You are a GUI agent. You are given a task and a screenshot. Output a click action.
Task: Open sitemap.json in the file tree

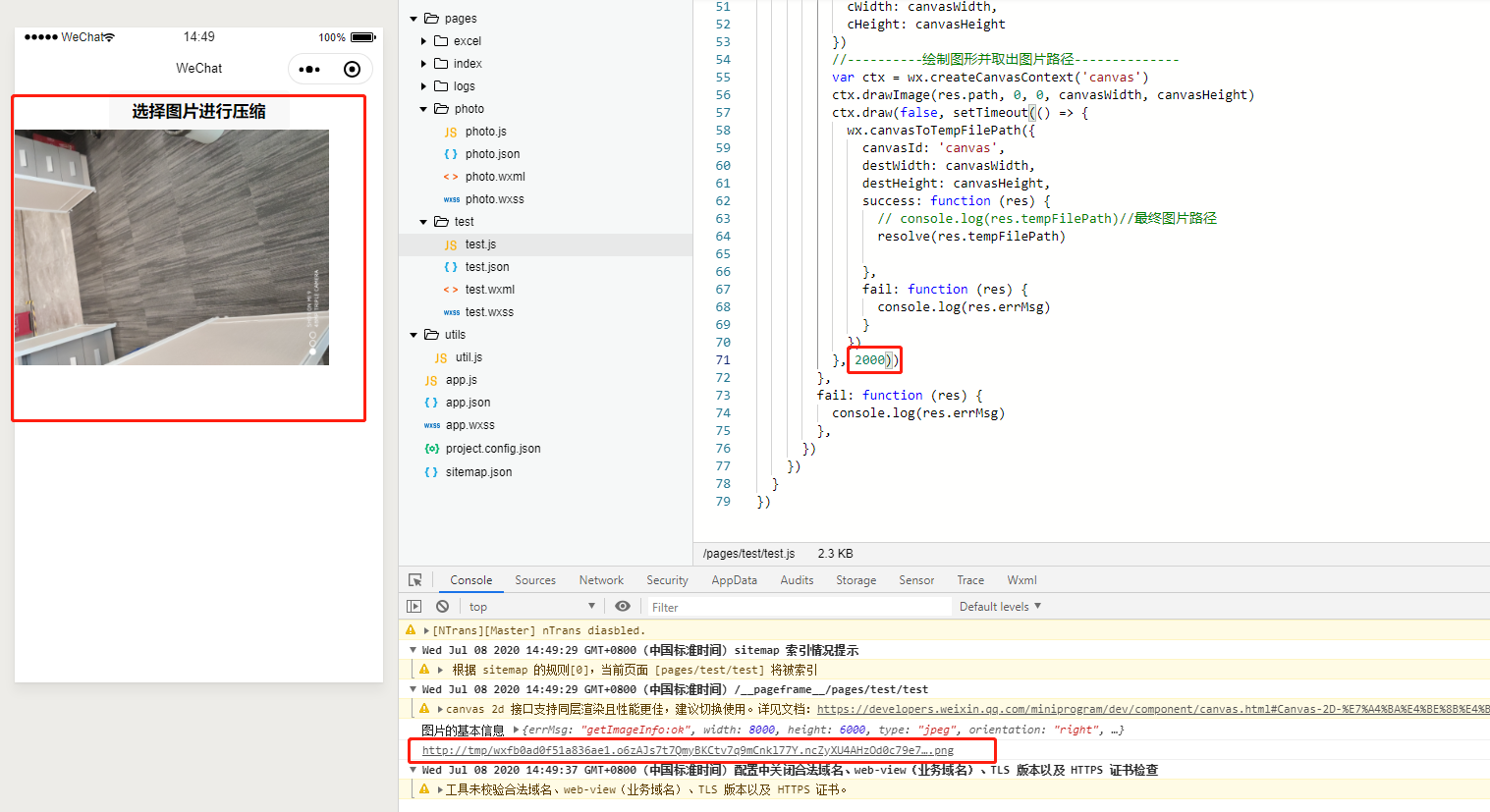point(478,472)
